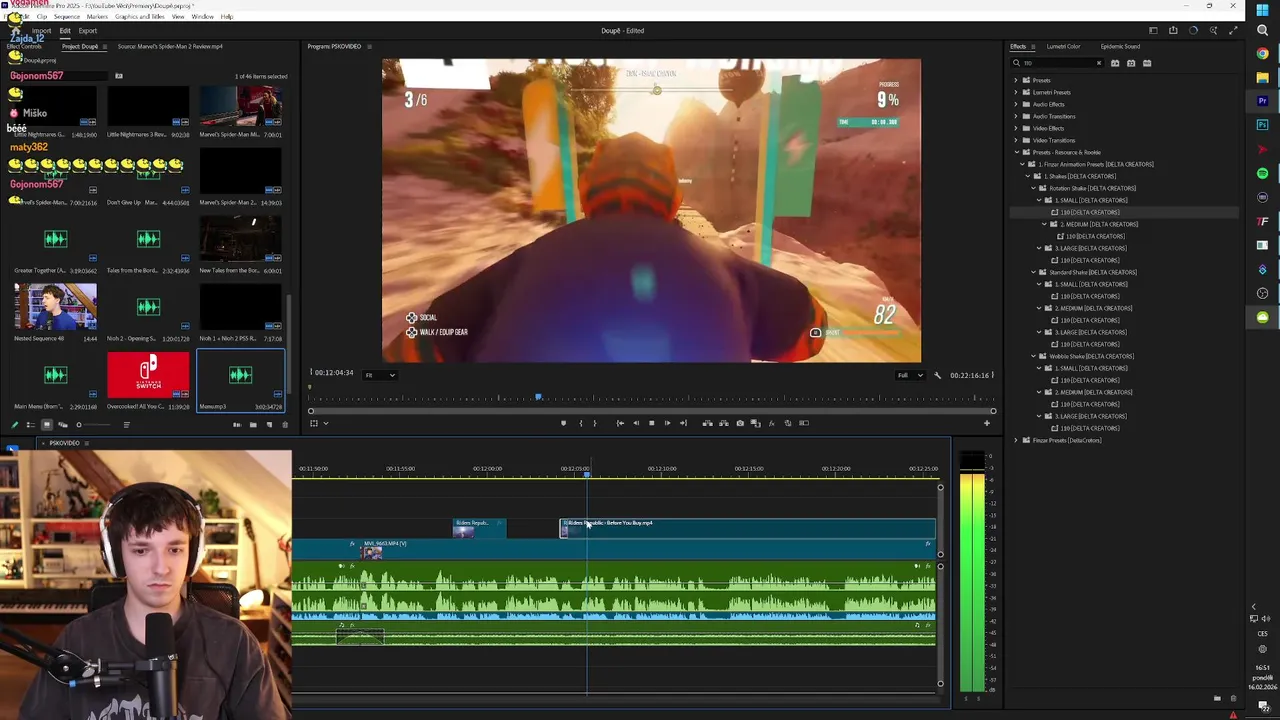Add a marker in the Program monitor
The height and width of the screenshot is (720, 1280).
pos(563,423)
